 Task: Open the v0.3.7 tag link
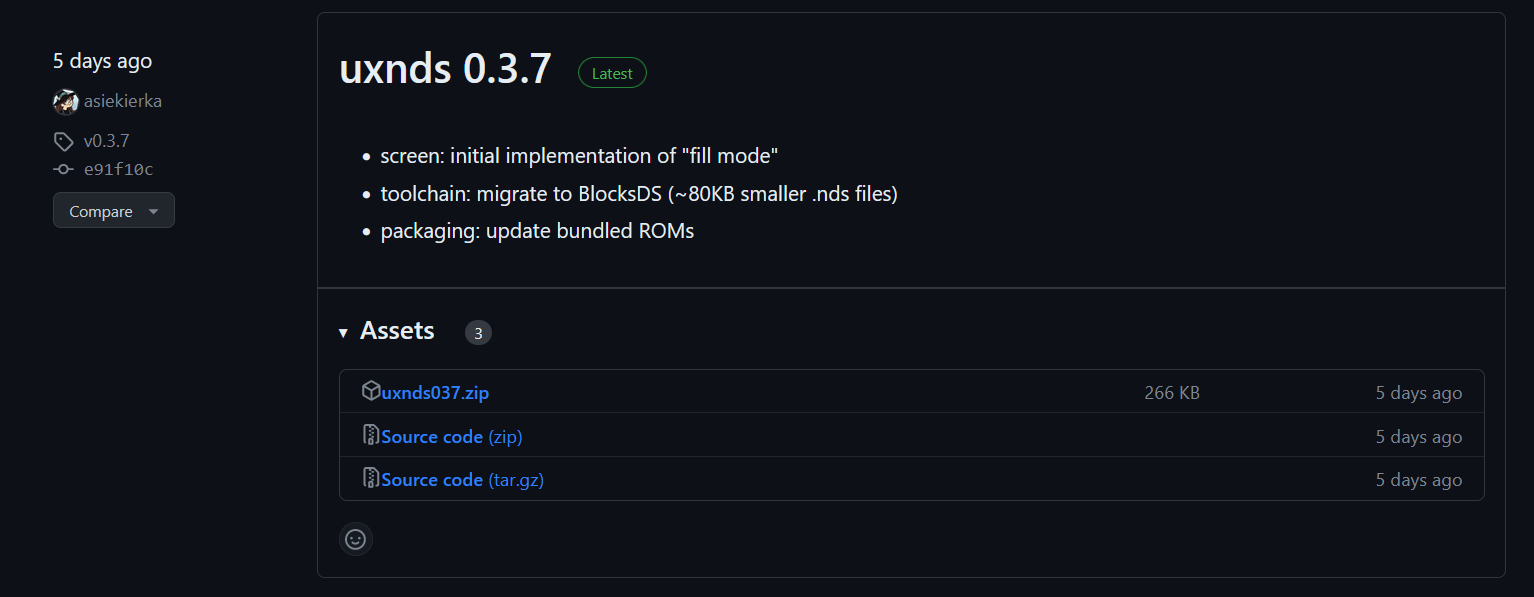106,141
